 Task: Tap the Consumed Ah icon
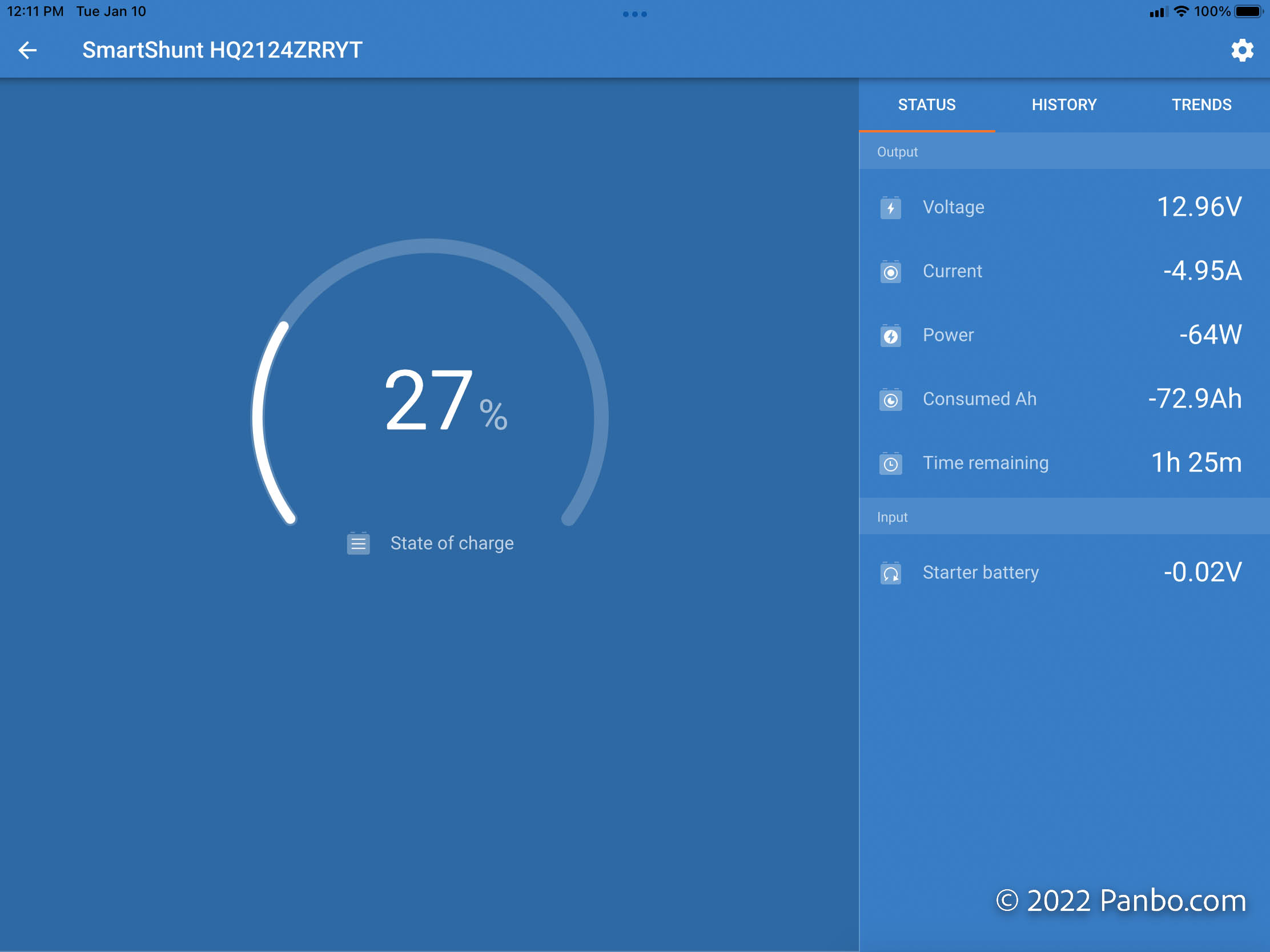[890, 400]
